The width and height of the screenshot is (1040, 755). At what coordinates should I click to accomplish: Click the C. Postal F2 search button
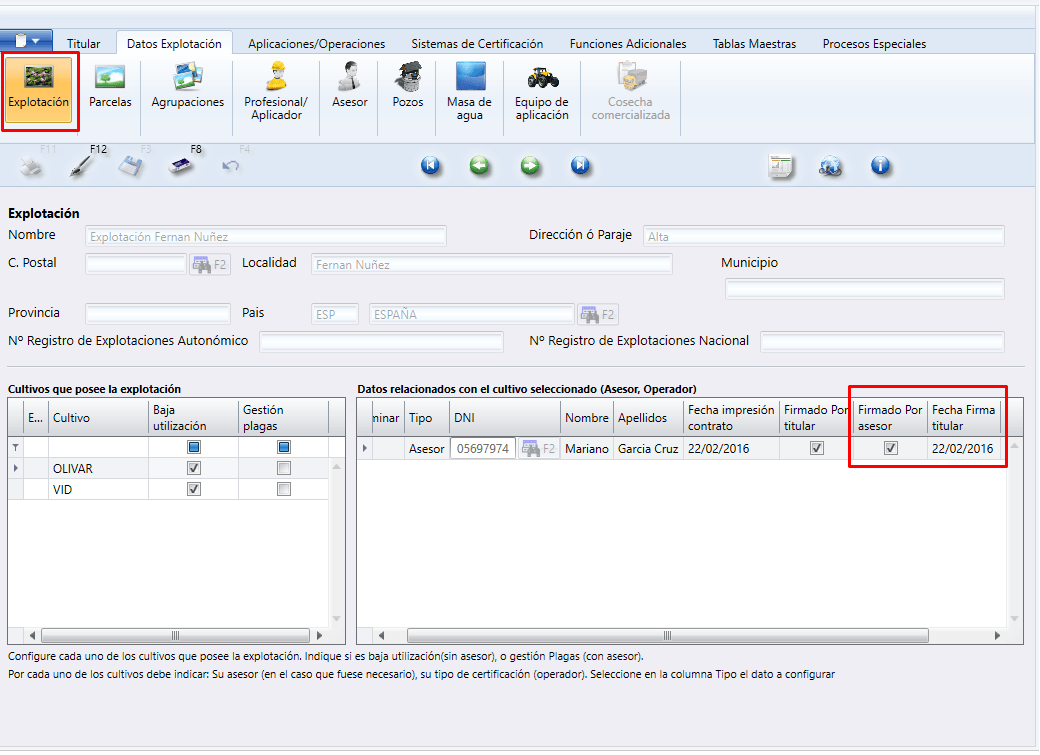(x=209, y=264)
